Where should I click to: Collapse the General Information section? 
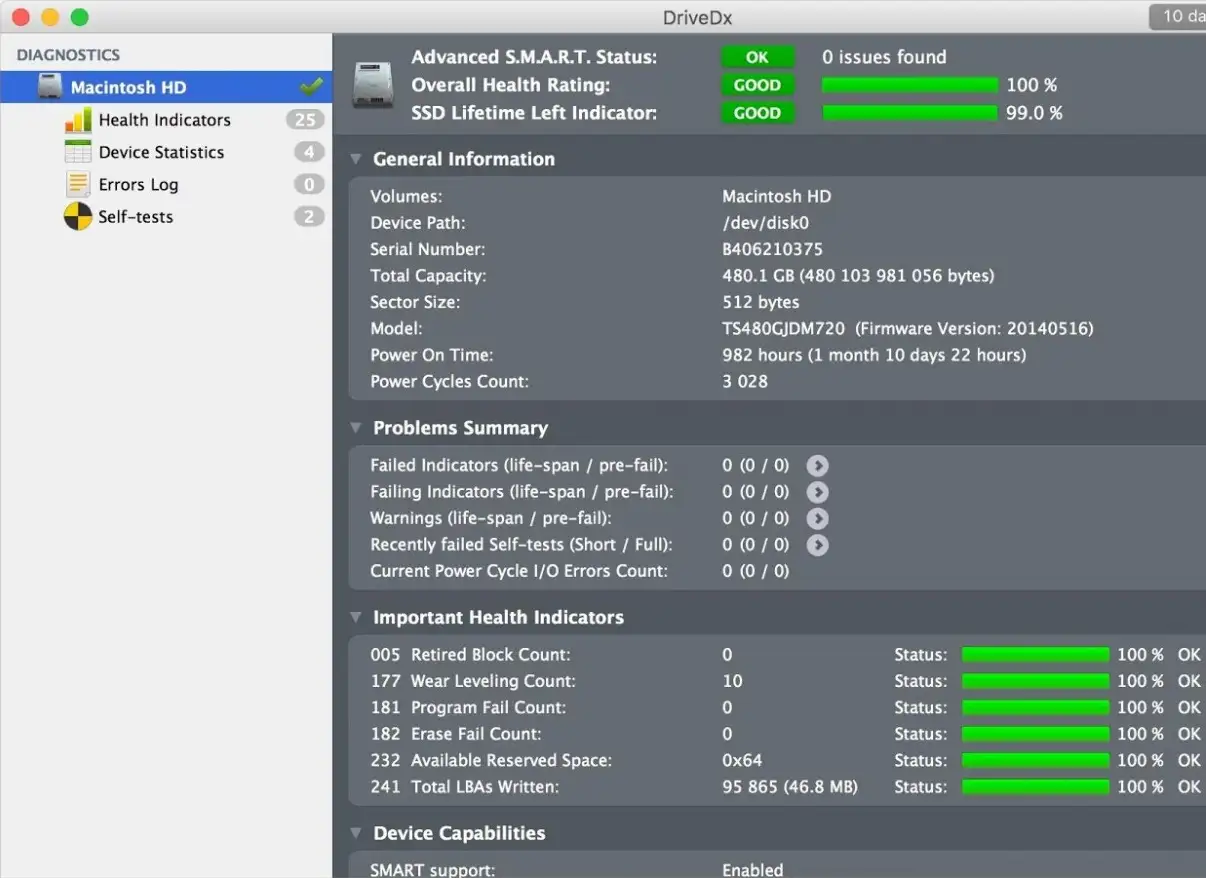point(355,159)
